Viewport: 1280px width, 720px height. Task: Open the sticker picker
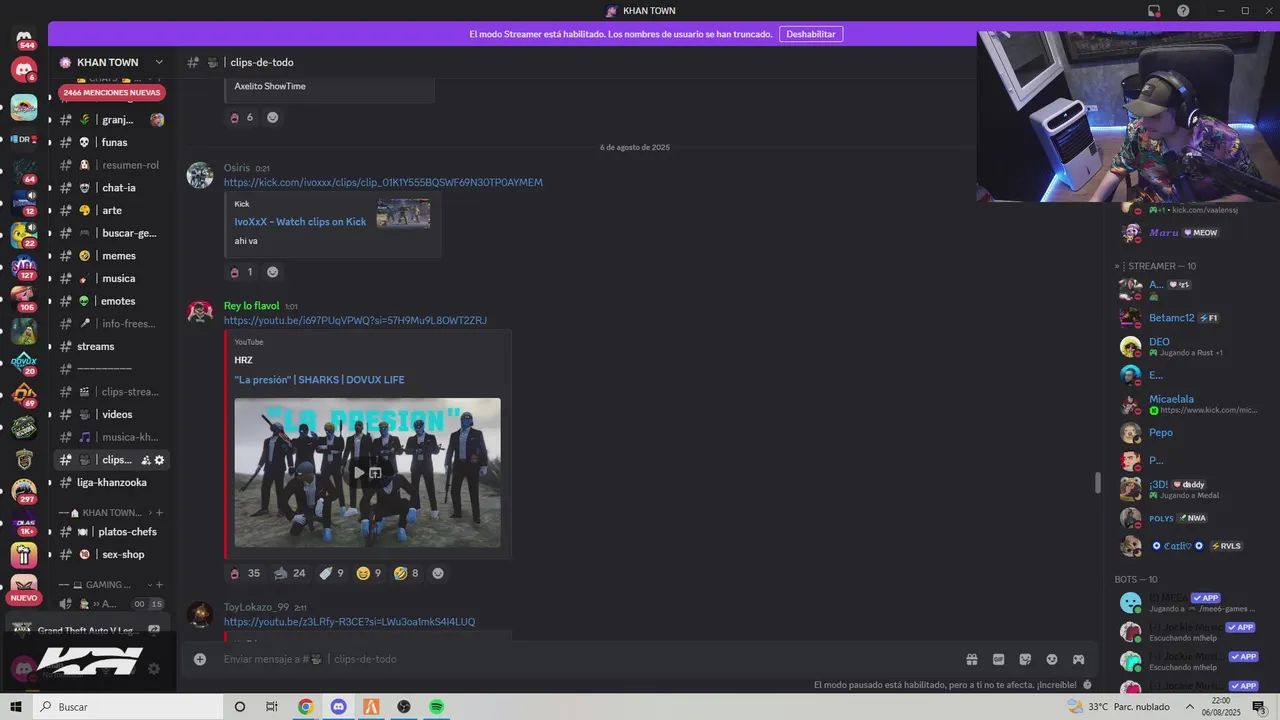[1025, 659]
